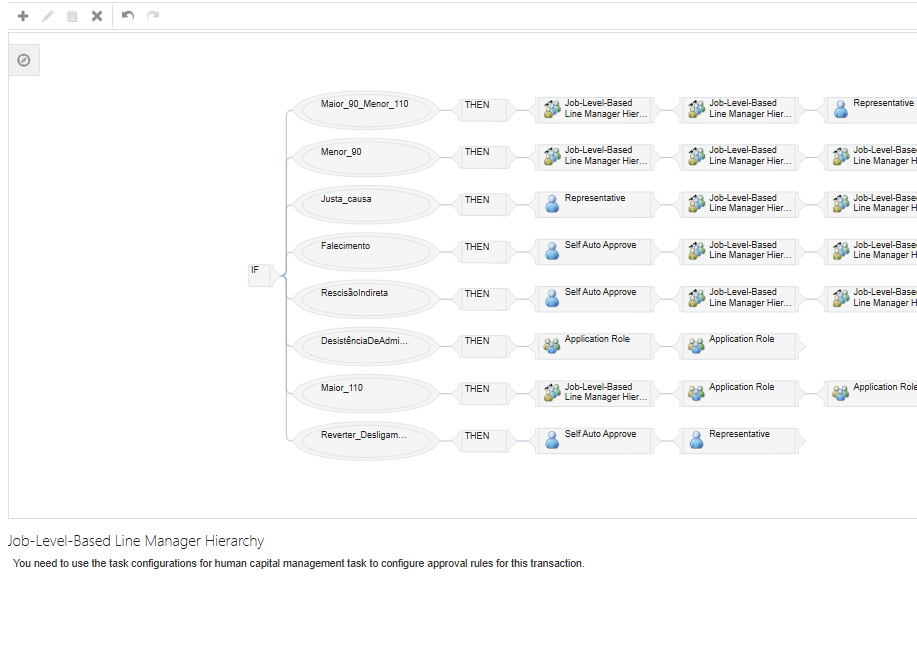917x656 pixels.
Task: Click the Copy document icon in toolbar
Action: pos(70,16)
